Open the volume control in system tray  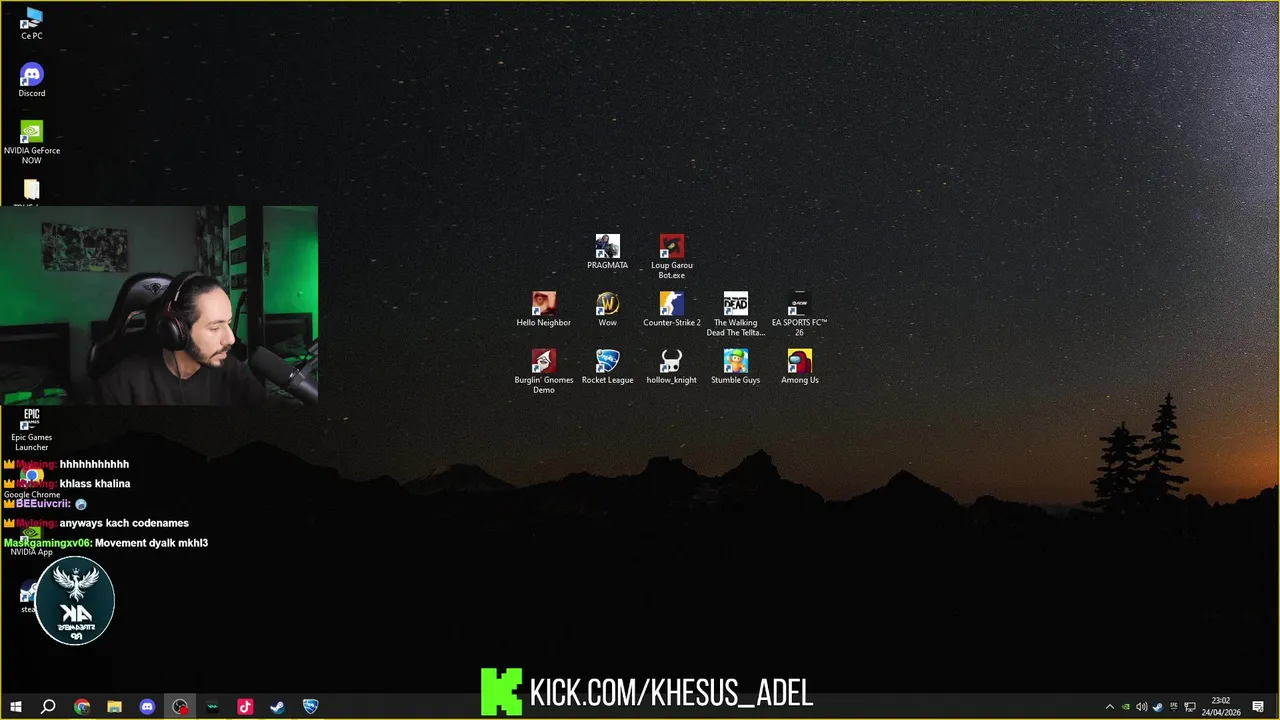tap(1141, 707)
